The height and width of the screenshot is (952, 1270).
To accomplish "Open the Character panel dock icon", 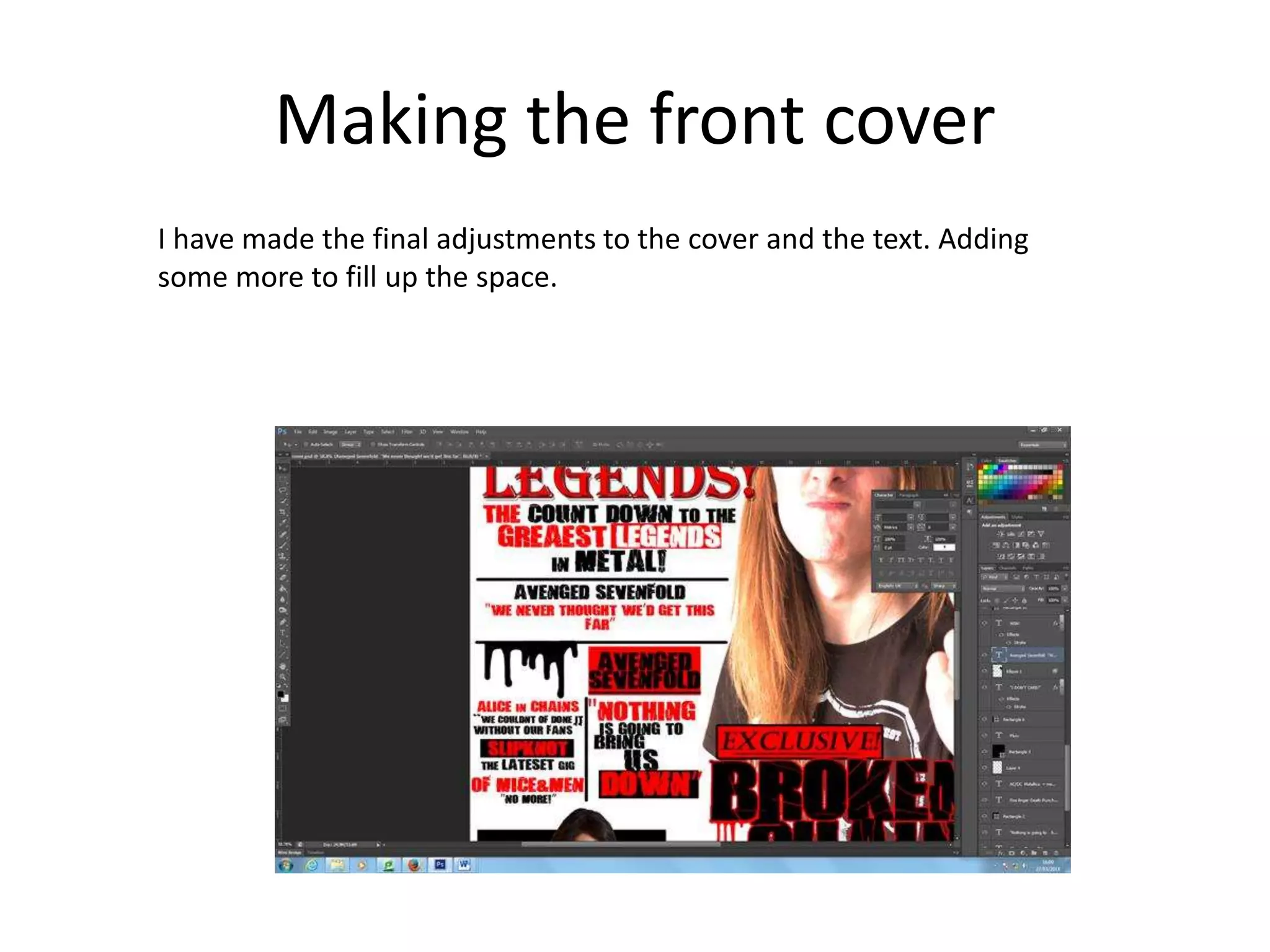I will point(970,500).
